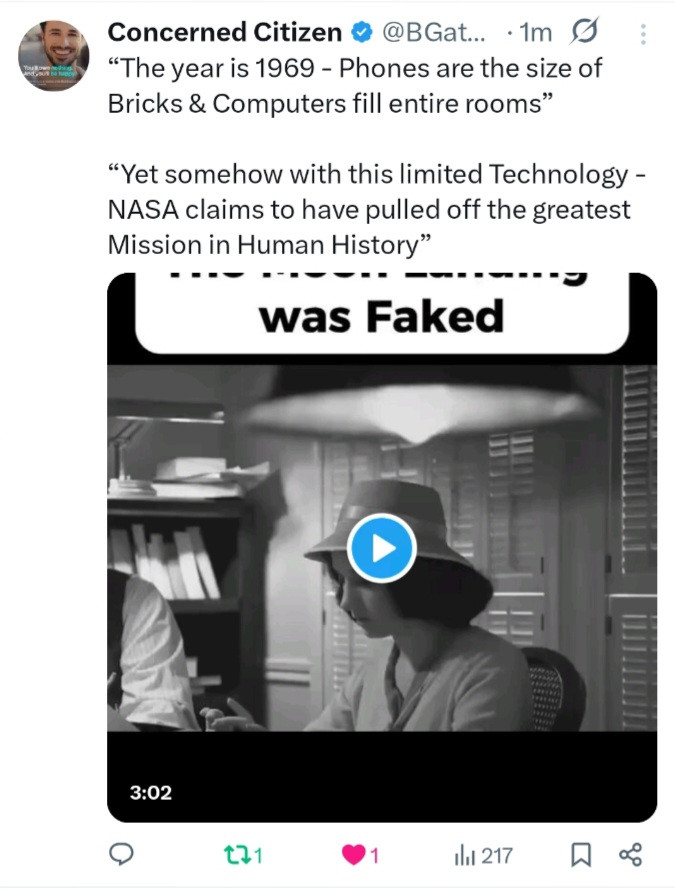Viewport: 675px width, 890px height.
Task: Unlike the post via the pink heart
Action: (x=353, y=855)
